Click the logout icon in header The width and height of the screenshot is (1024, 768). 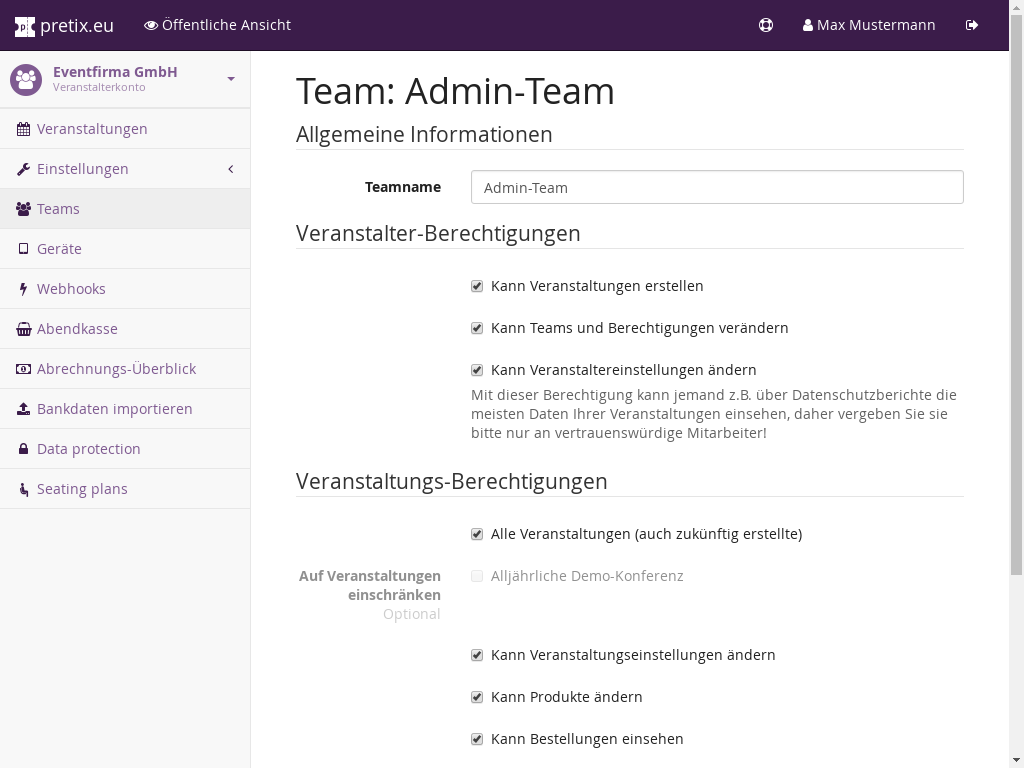coord(972,25)
